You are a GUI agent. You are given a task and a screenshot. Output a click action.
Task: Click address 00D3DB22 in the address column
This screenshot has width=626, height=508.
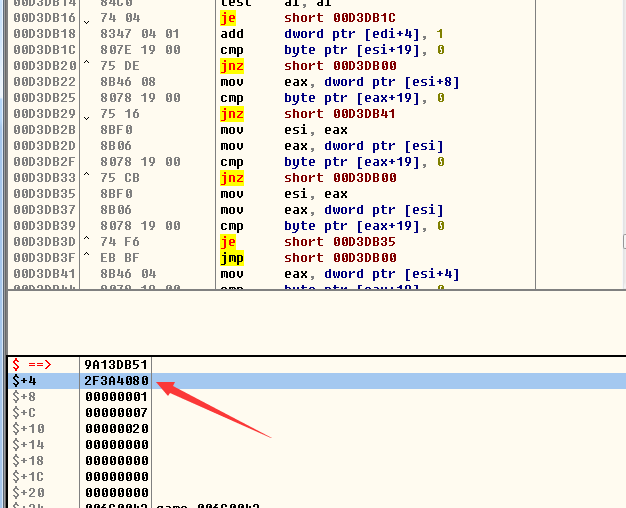coord(44,82)
